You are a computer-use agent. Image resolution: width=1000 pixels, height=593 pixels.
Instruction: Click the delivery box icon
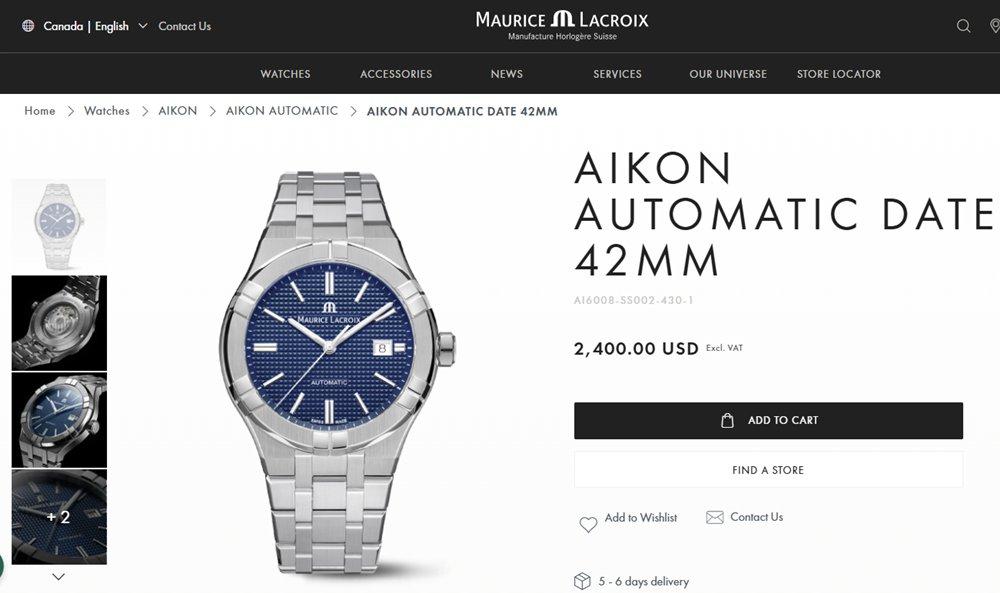582,581
